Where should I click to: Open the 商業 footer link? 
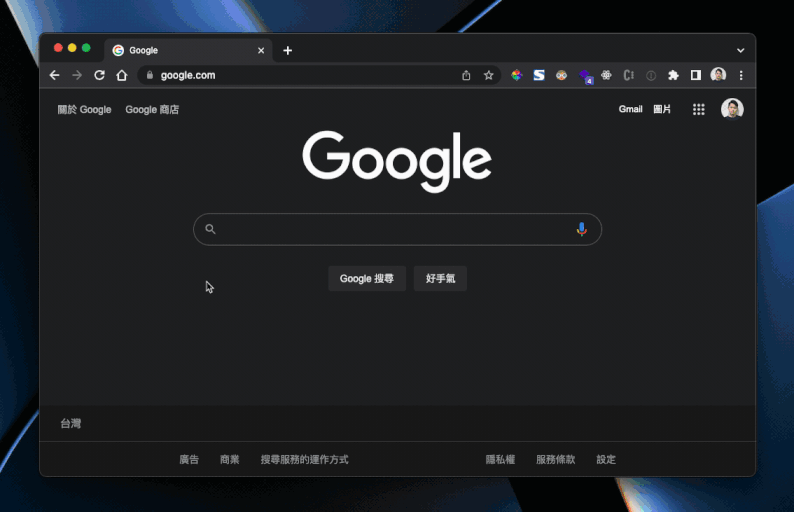pyautogui.click(x=229, y=459)
